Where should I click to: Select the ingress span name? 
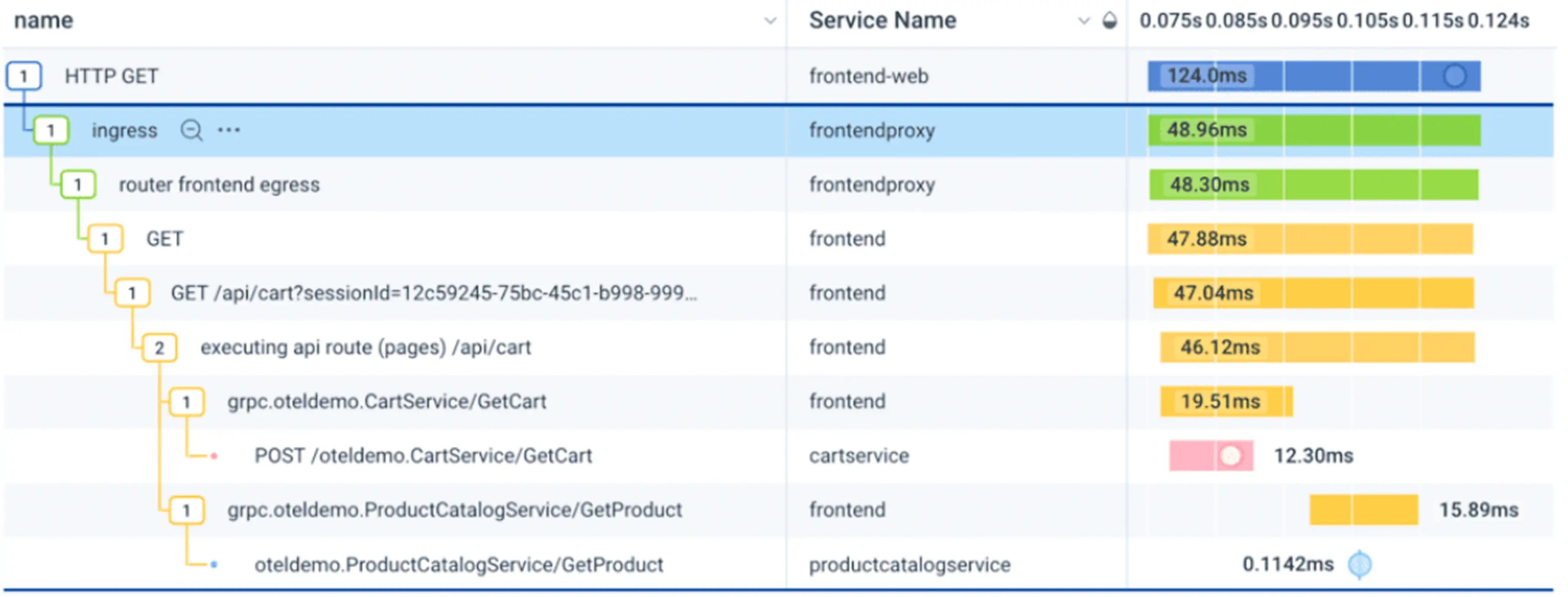[x=124, y=130]
